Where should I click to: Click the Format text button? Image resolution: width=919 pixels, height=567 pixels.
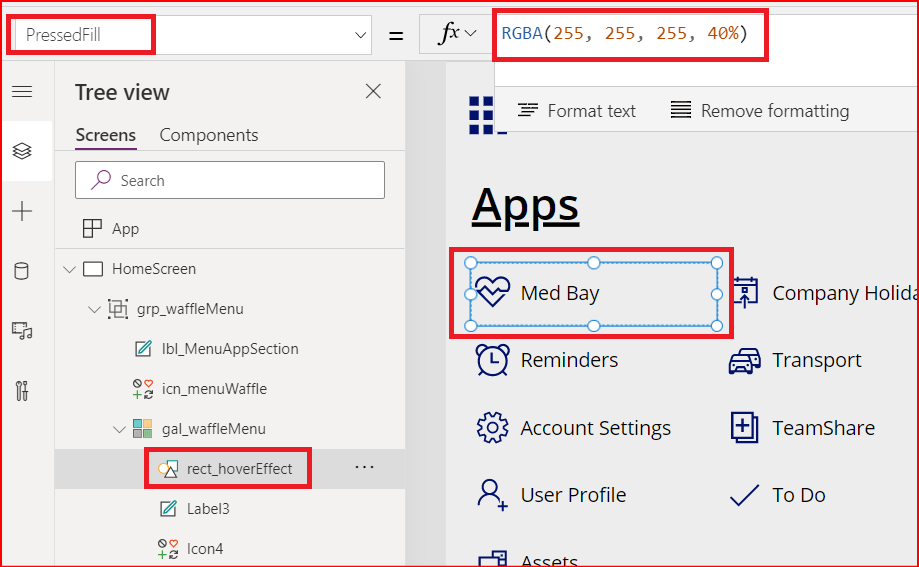click(577, 111)
